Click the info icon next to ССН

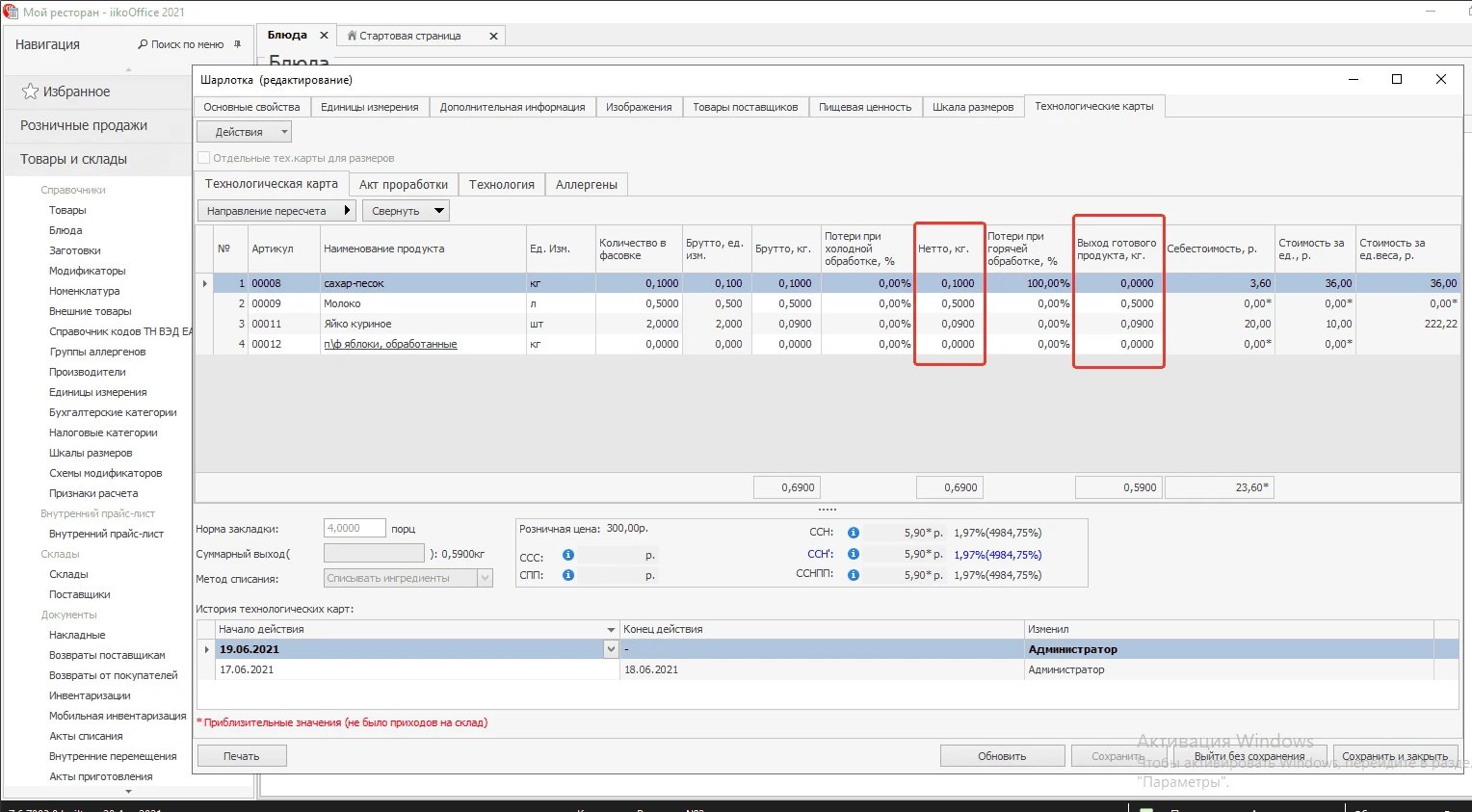click(854, 533)
